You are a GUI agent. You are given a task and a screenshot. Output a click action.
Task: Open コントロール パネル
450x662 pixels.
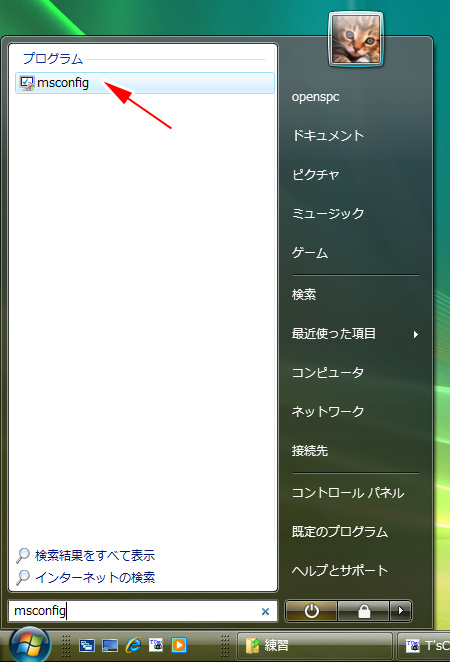[348, 493]
